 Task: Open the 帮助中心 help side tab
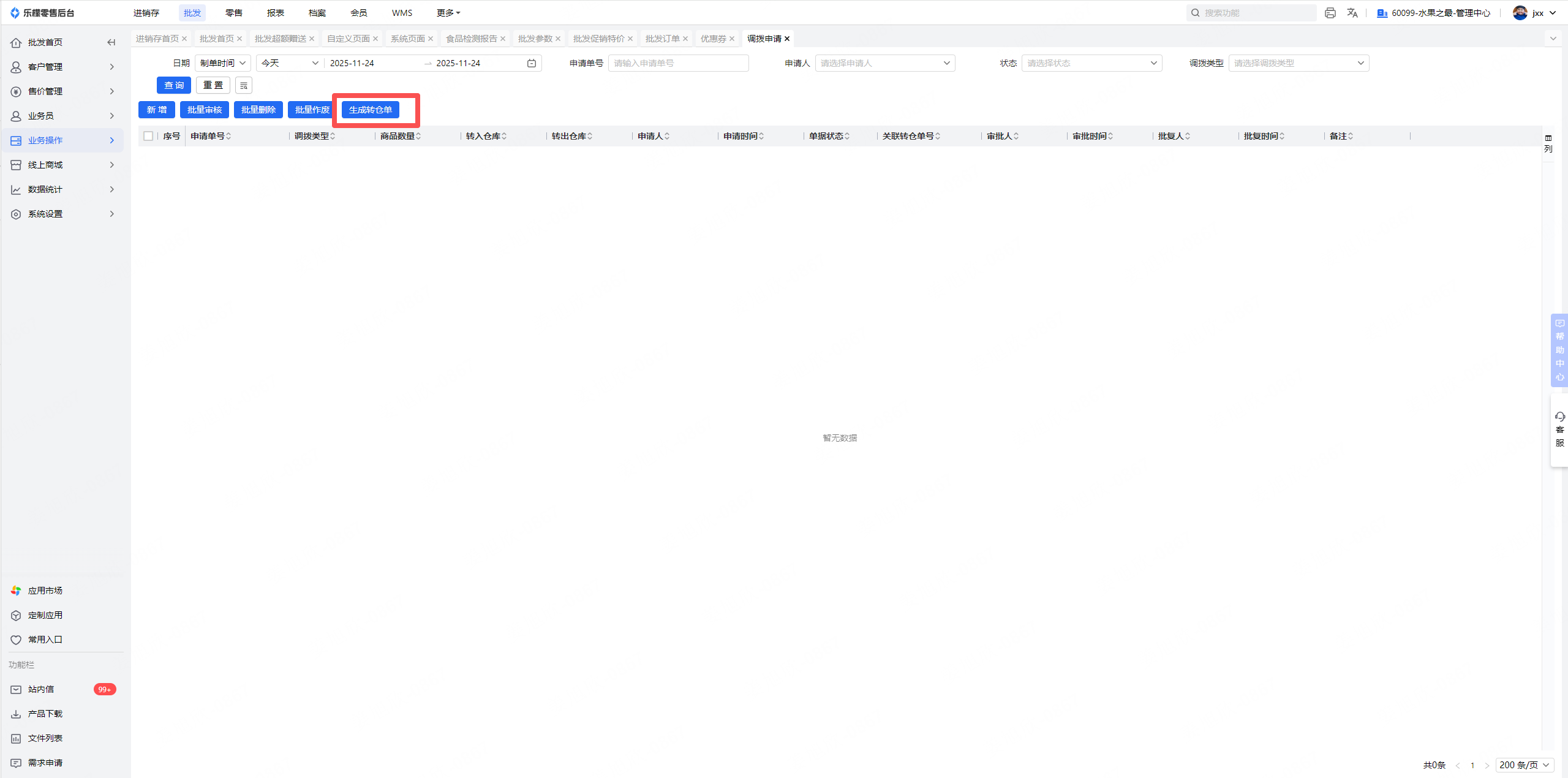[1559, 350]
